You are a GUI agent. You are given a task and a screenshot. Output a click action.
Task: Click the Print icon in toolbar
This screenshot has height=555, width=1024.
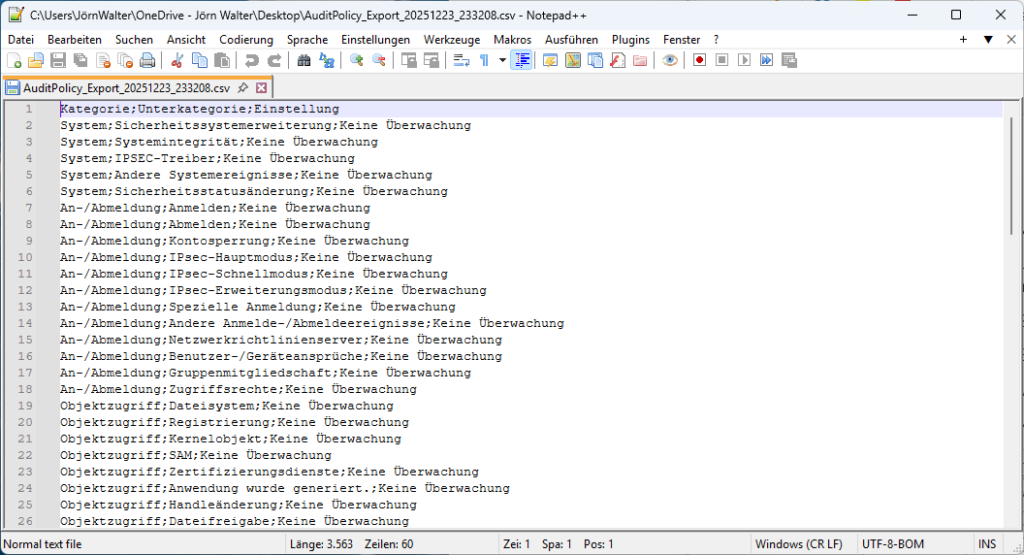(x=147, y=61)
